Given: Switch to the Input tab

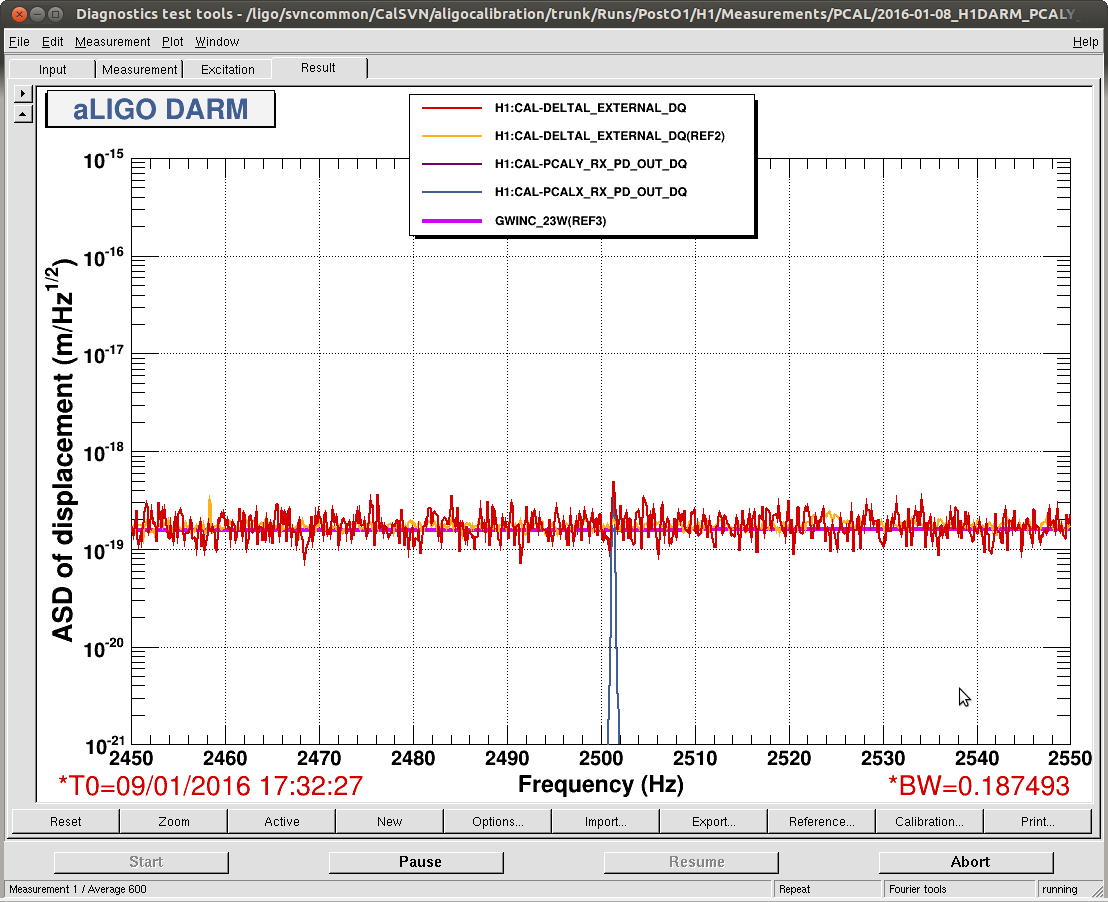Looking at the screenshot, I should (x=52, y=69).
